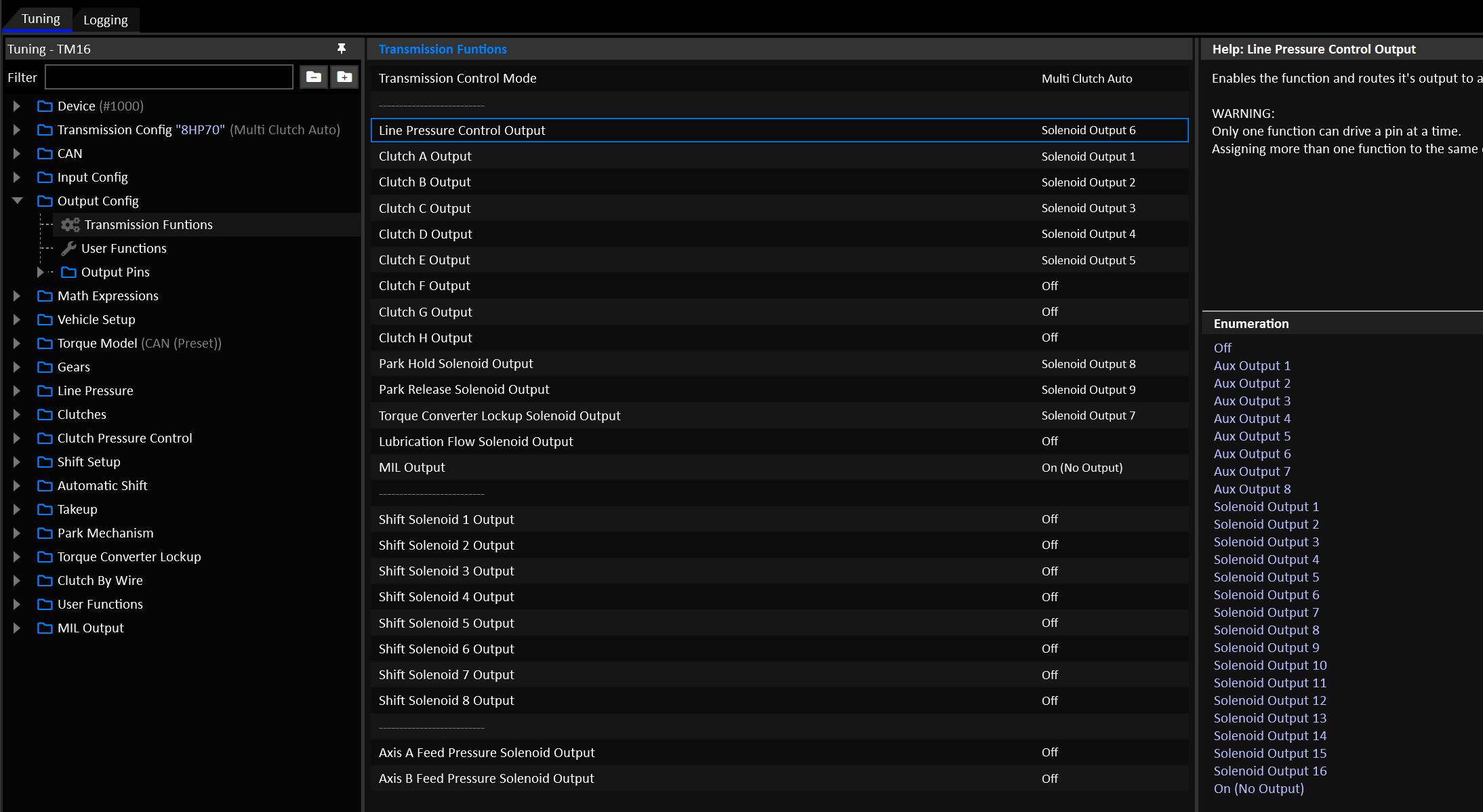Click the folder icon of Device
The image size is (1483, 812).
[45, 106]
